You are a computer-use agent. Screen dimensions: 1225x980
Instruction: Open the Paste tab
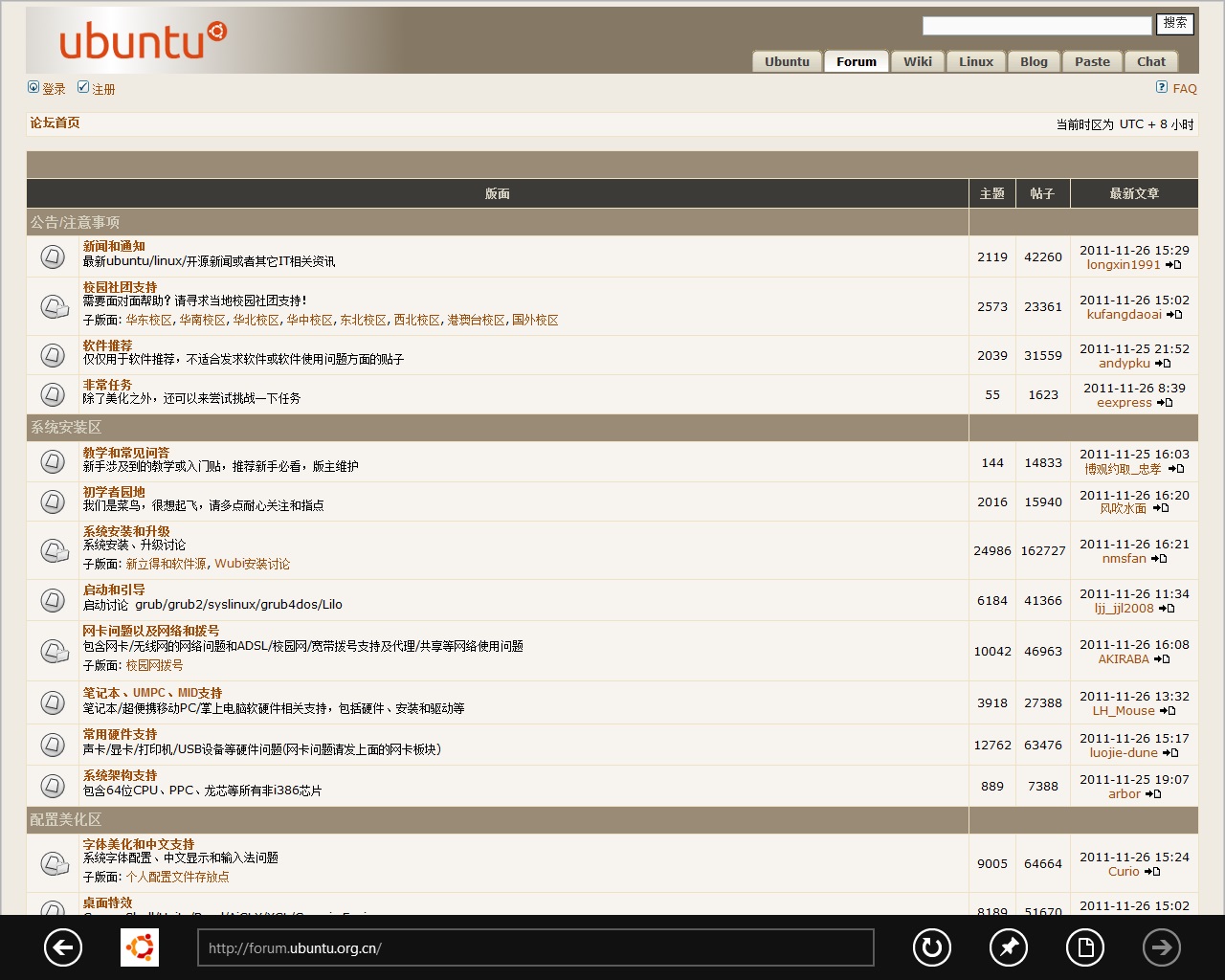coord(1092,61)
